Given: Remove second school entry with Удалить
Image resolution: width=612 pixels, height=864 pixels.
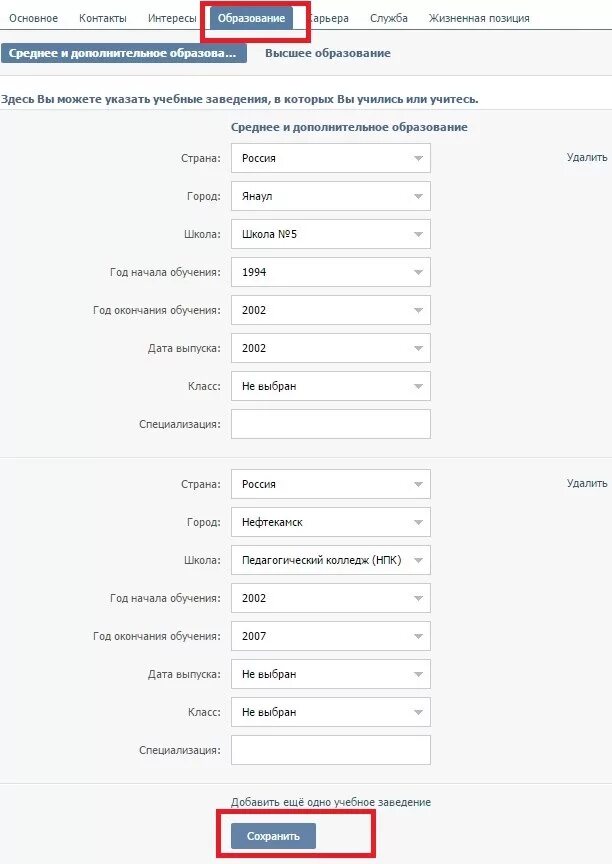Looking at the screenshot, I should tap(586, 483).
